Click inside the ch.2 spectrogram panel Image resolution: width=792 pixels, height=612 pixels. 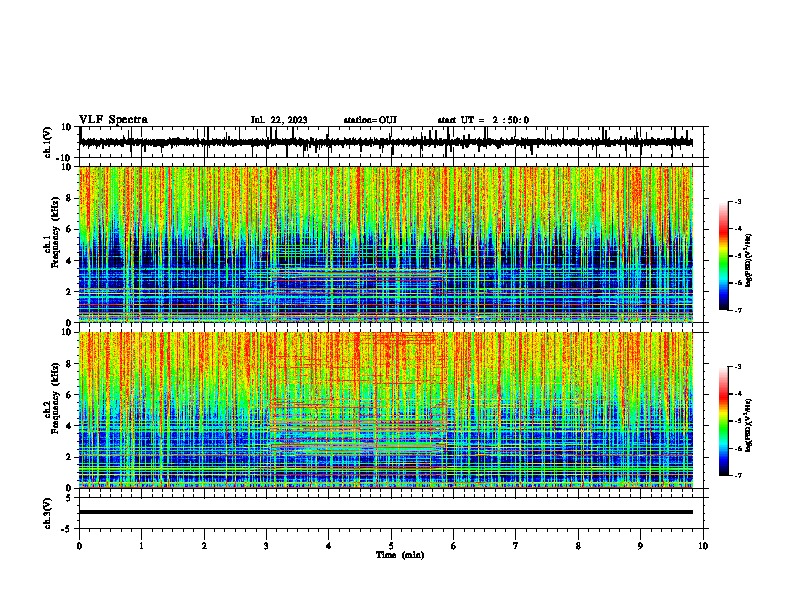(x=386, y=410)
